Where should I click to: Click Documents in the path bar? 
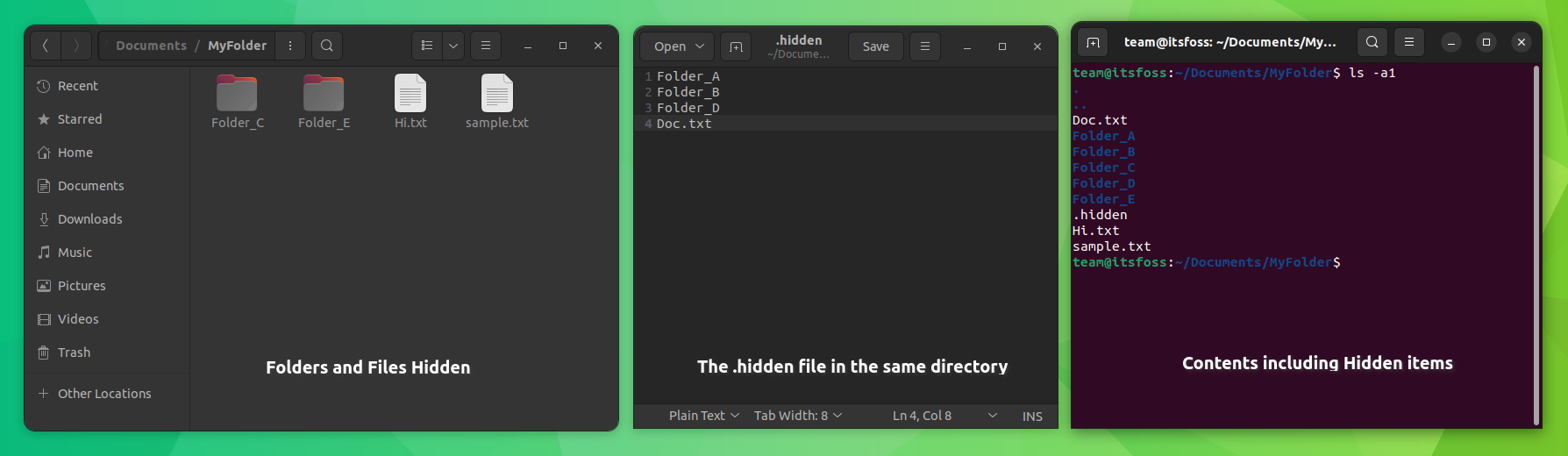pyautogui.click(x=151, y=46)
